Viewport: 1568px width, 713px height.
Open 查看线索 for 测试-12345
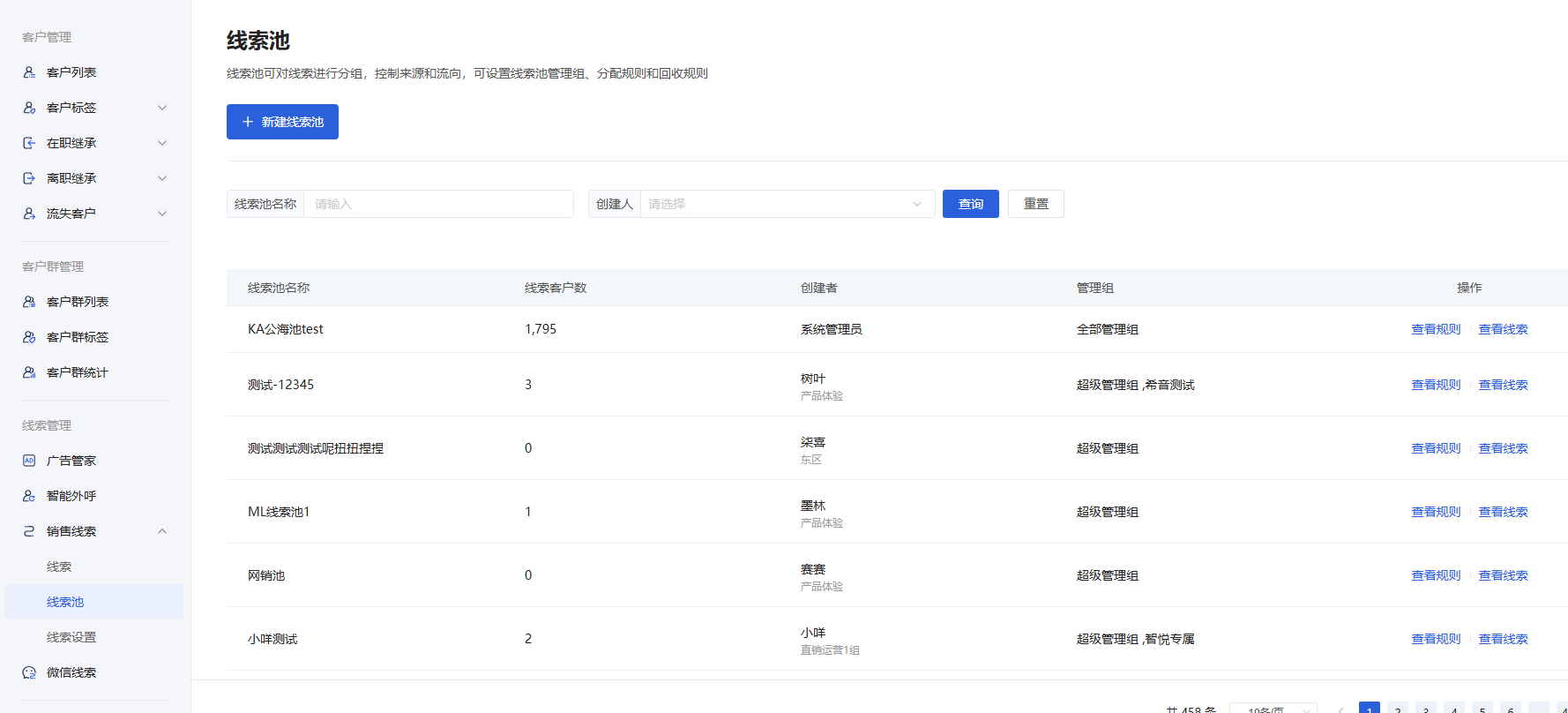pos(1503,385)
